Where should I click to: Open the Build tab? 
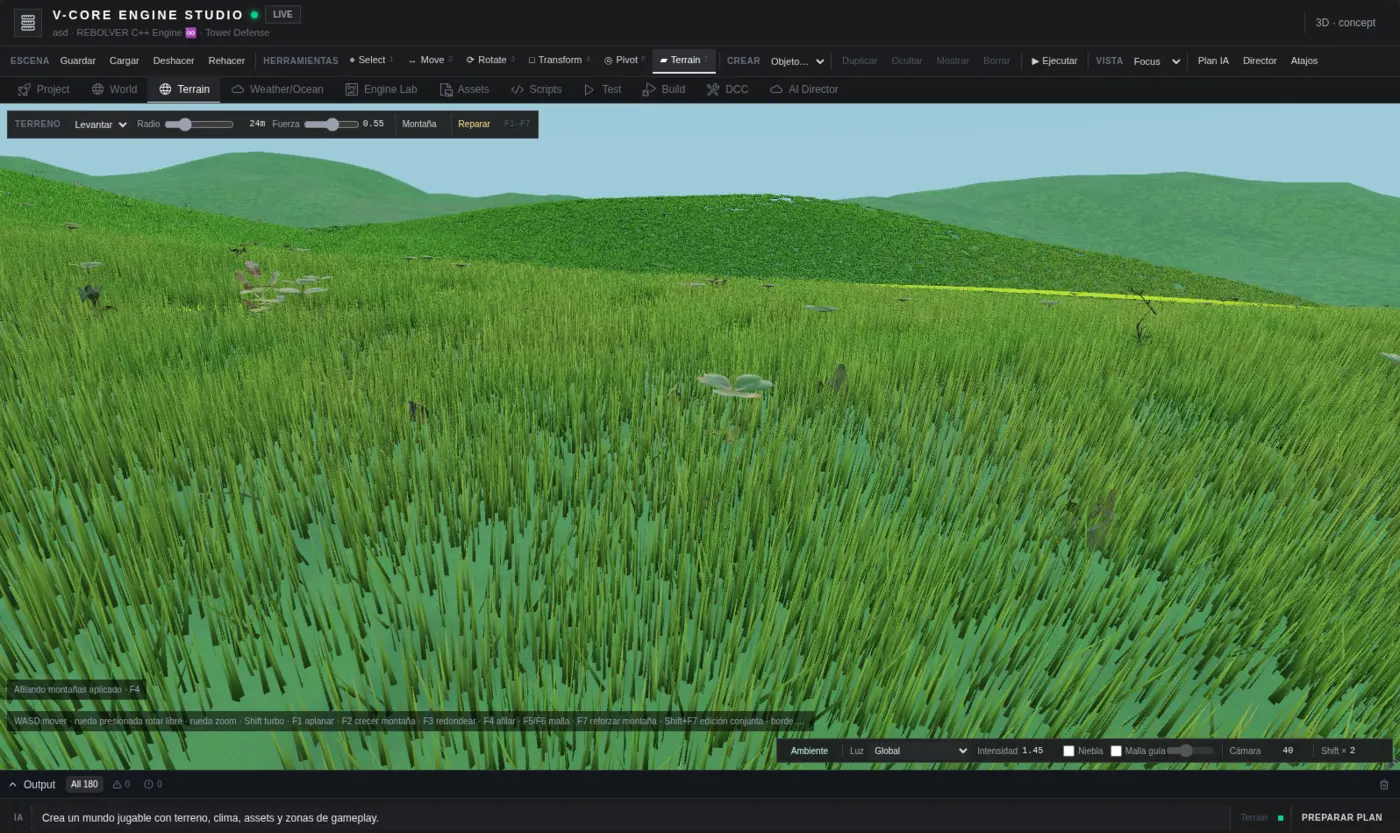coord(664,89)
